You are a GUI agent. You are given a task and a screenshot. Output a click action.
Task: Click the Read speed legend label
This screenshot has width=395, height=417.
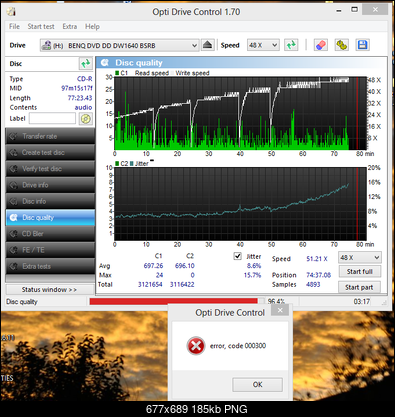click(x=152, y=73)
